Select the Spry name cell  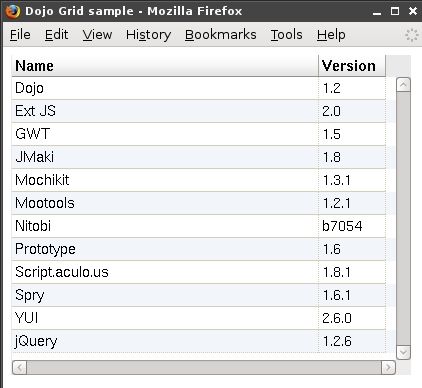(x=165, y=295)
